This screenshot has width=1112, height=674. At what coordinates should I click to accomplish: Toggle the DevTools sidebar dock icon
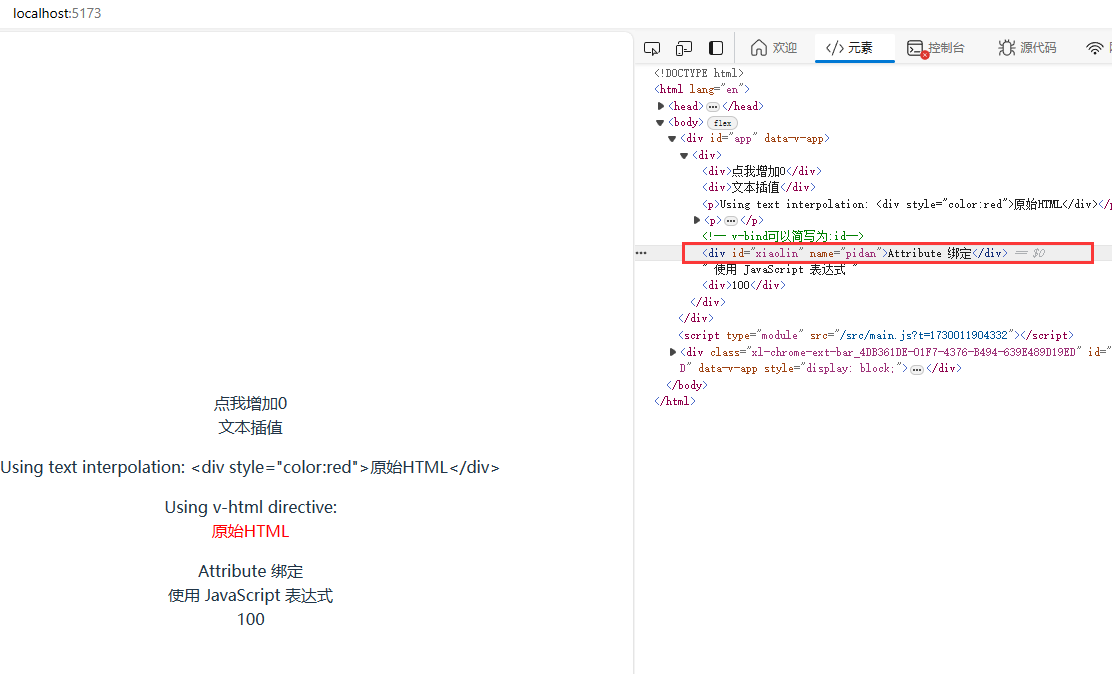pos(716,48)
